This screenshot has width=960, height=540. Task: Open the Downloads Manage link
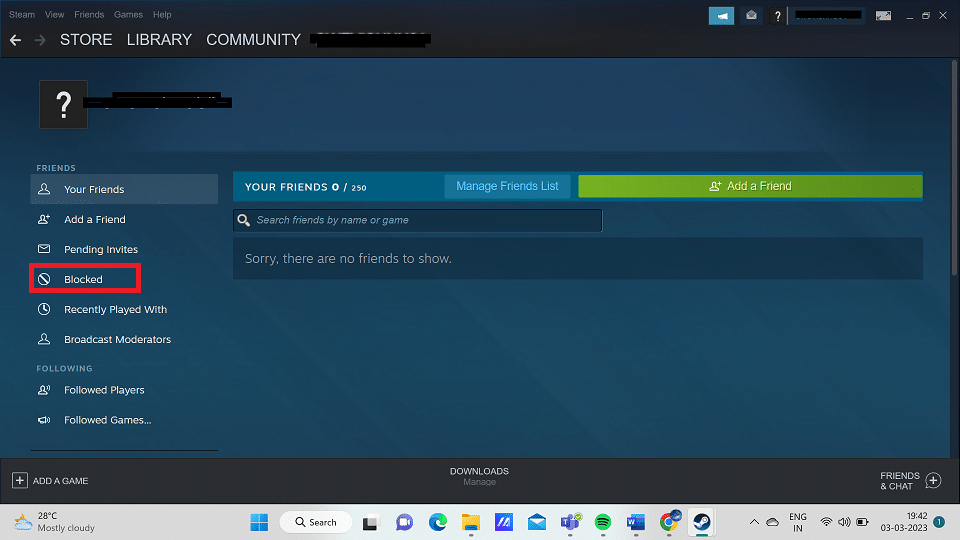(479, 482)
